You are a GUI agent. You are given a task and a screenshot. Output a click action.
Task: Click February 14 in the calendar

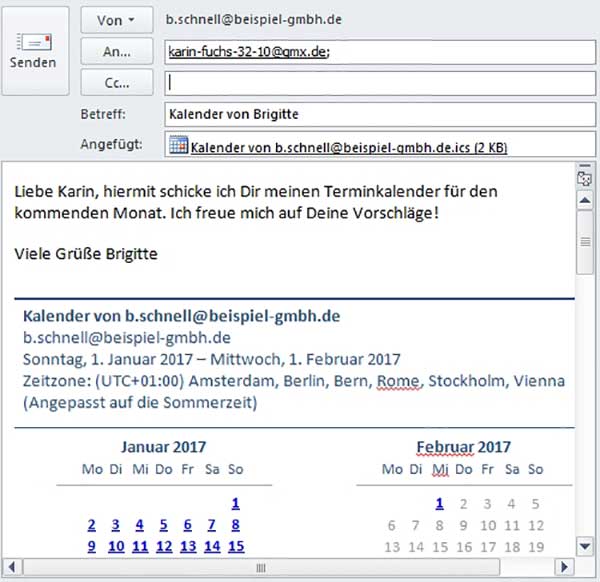click(416, 547)
